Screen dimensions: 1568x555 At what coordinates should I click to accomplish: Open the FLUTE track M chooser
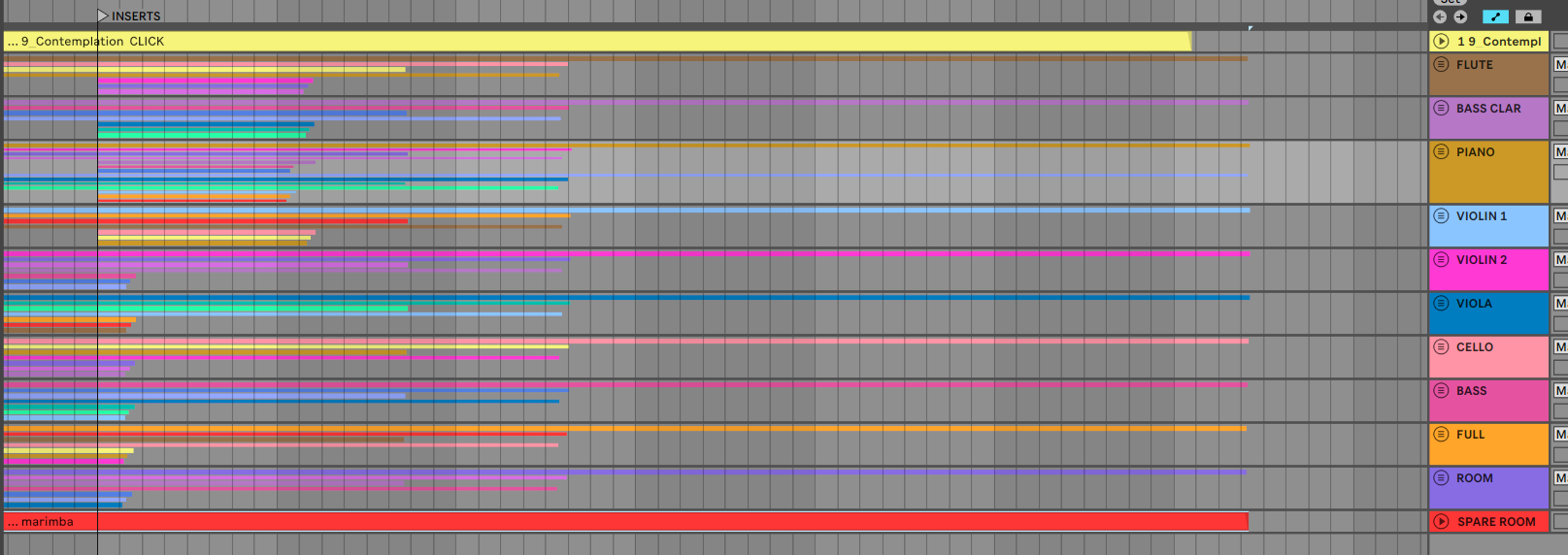click(x=1560, y=64)
